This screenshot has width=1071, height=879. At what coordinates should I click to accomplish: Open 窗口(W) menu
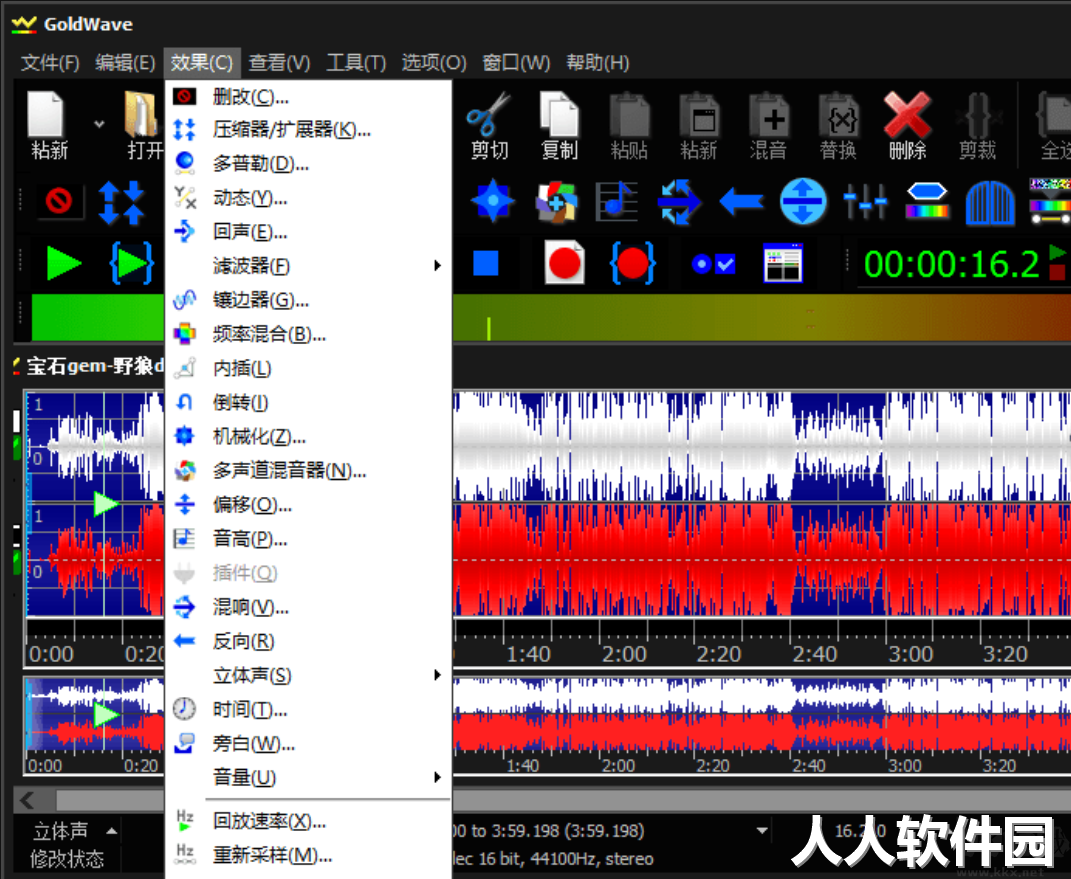[516, 63]
